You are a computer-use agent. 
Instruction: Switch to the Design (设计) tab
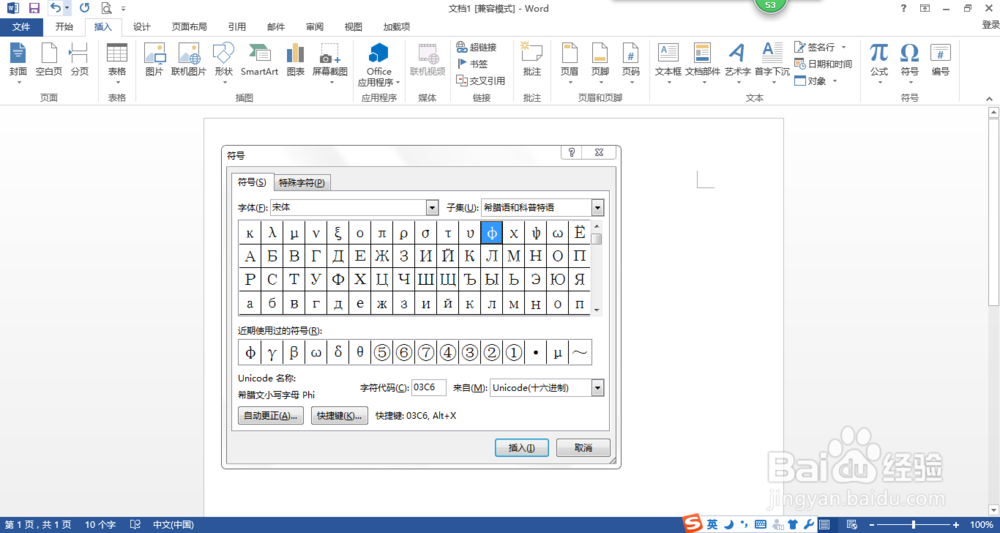142,27
